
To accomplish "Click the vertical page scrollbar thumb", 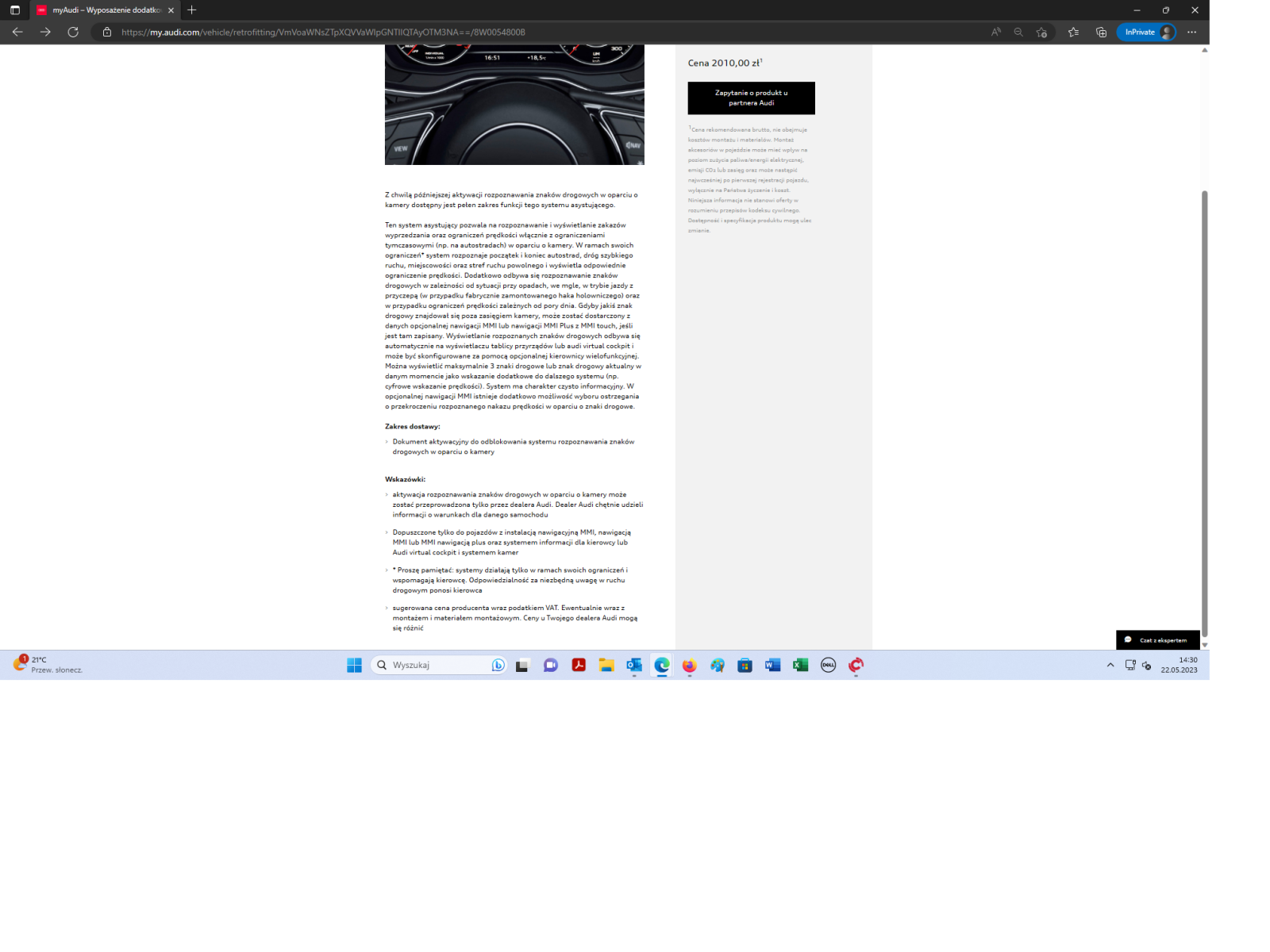I will click(x=1204, y=413).
